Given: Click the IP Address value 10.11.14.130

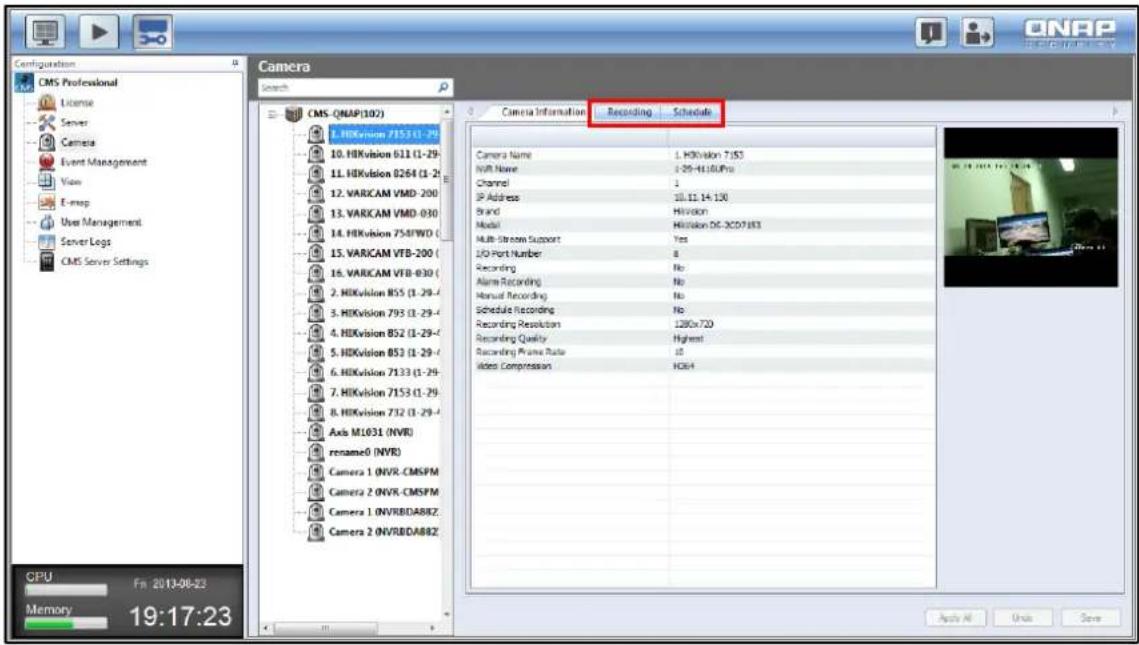Looking at the screenshot, I should click(x=700, y=198).
